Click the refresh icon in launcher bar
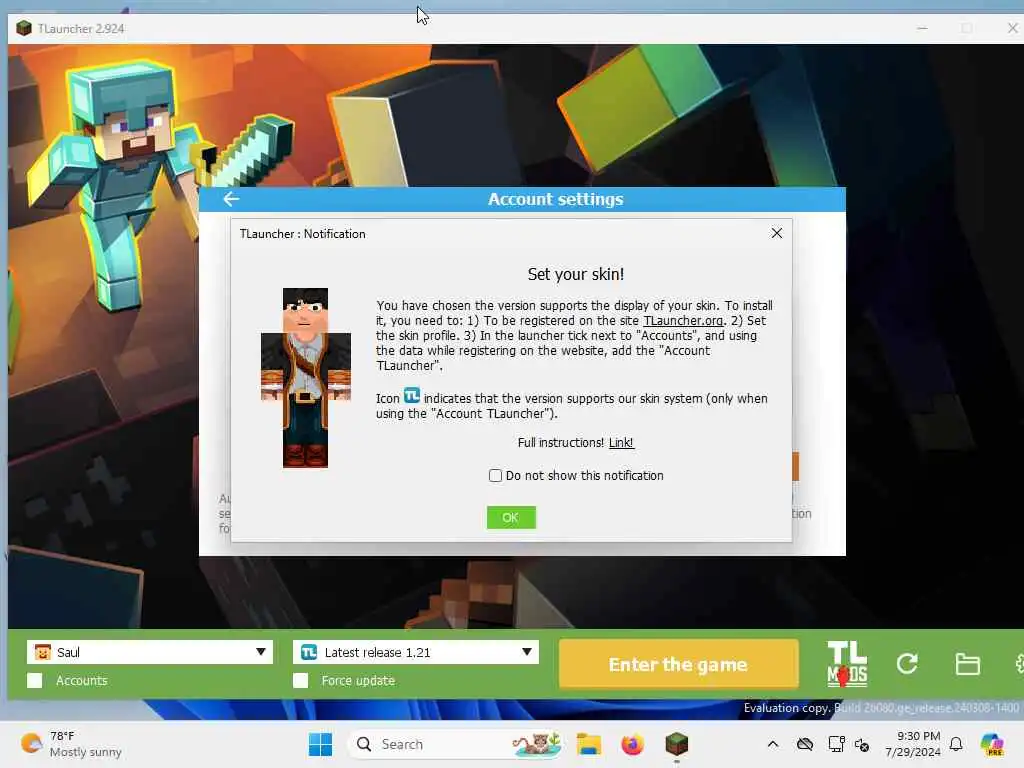 point(907,664)
